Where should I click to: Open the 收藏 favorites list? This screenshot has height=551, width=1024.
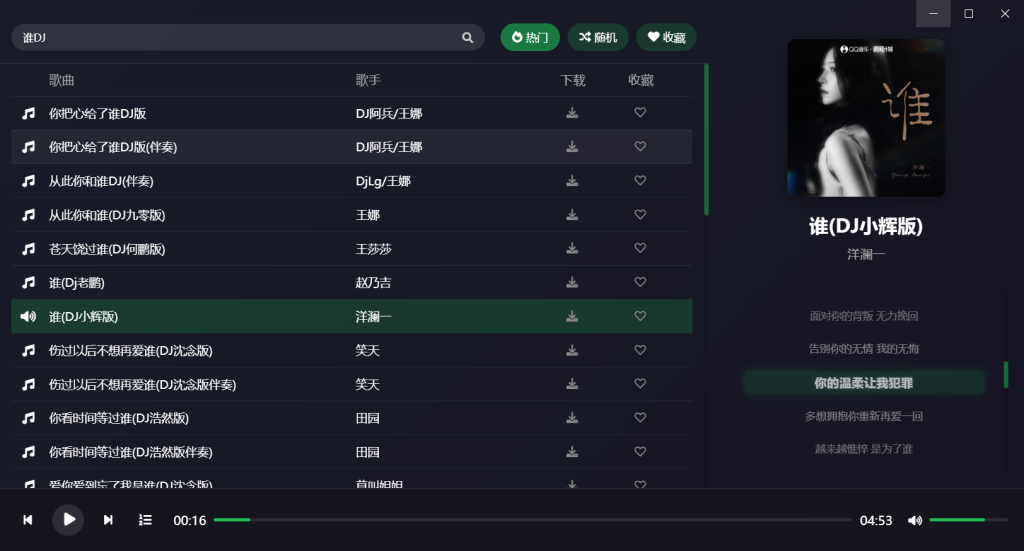(x=666, y=38)
